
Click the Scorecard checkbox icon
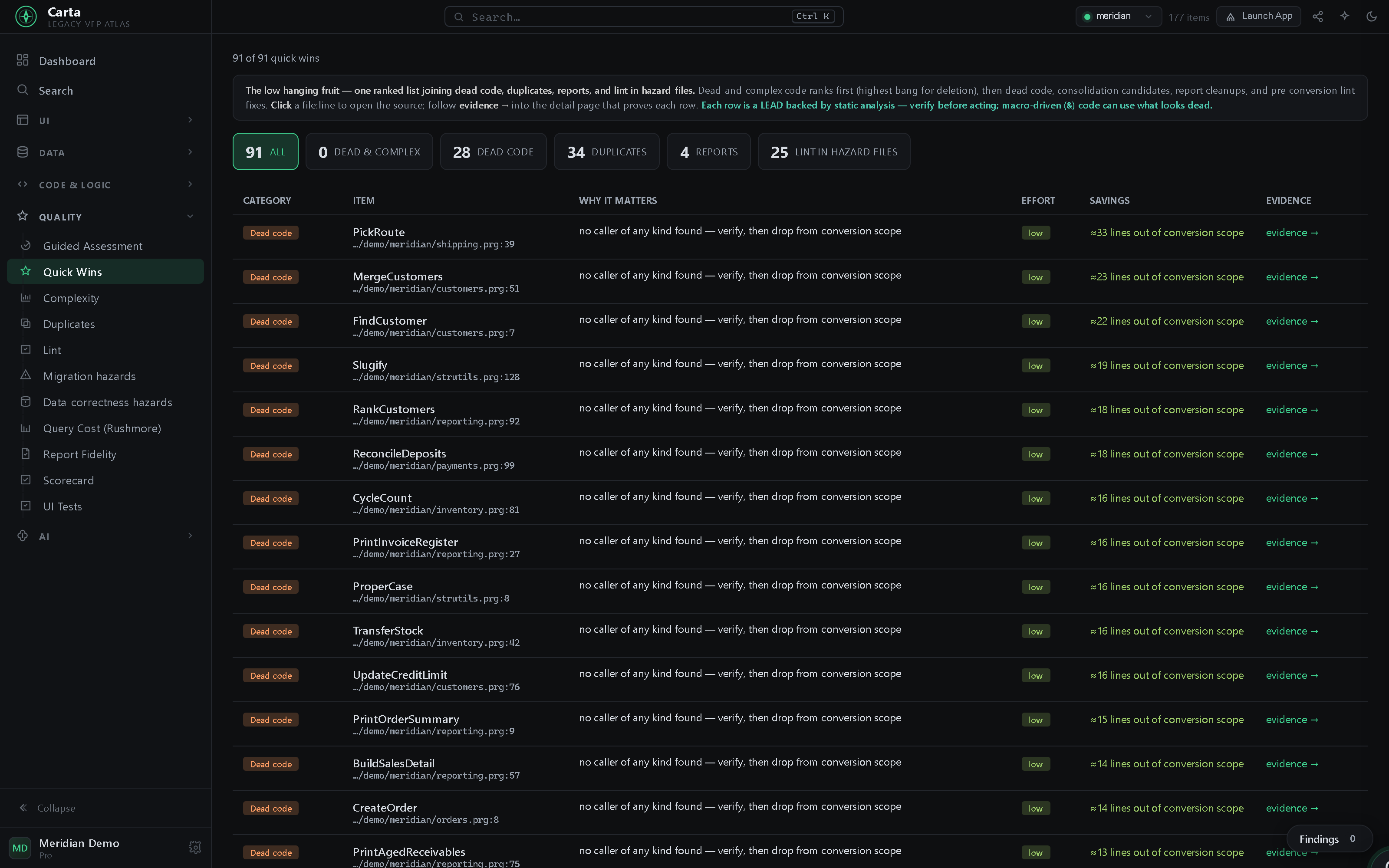point(26,480)
